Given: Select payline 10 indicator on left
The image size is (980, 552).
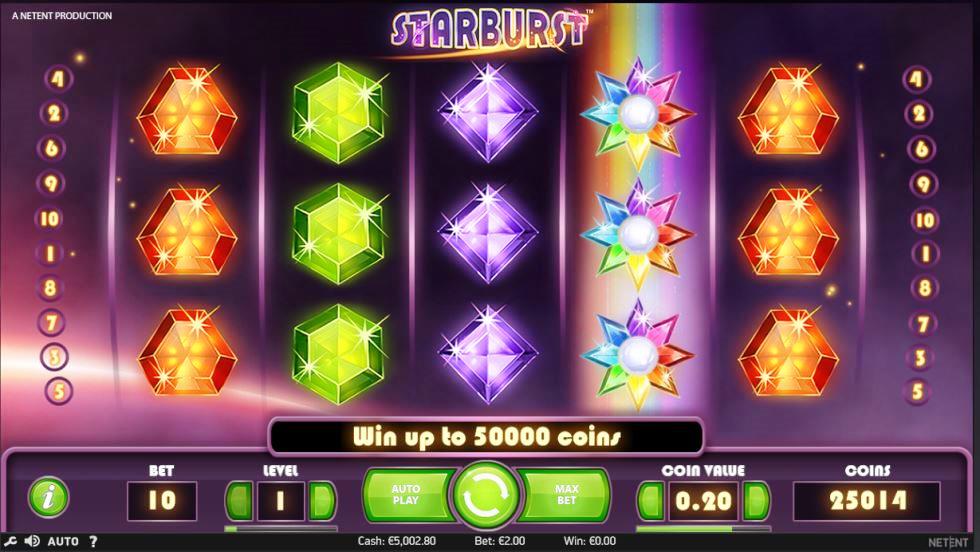Looking at the screenshot, I should click(x=50, y=219).
